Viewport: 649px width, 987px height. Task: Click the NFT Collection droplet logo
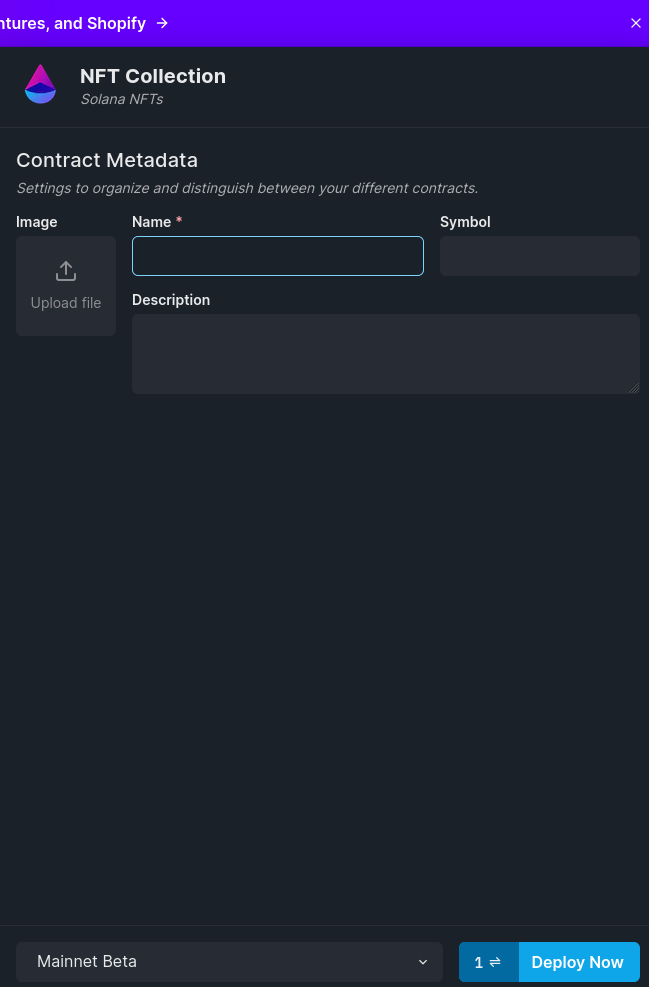[x=40, y=84]
